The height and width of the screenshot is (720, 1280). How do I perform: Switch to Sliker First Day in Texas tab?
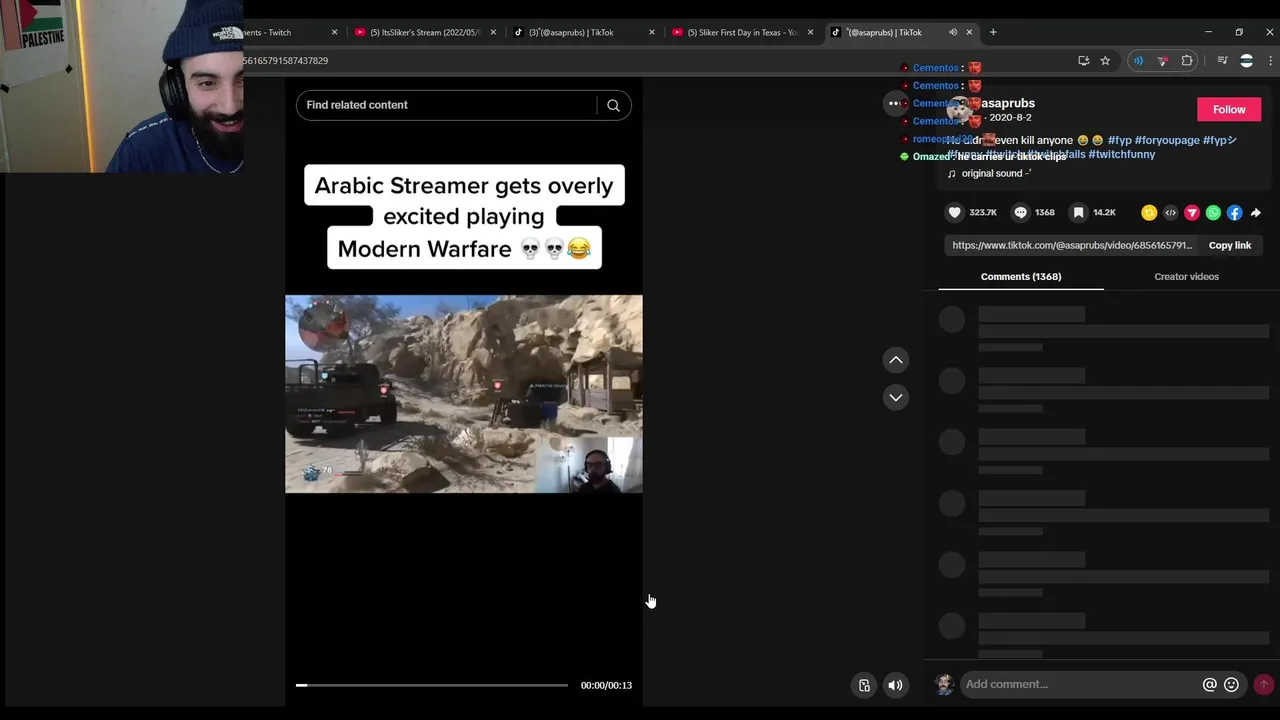pos(742,32)
